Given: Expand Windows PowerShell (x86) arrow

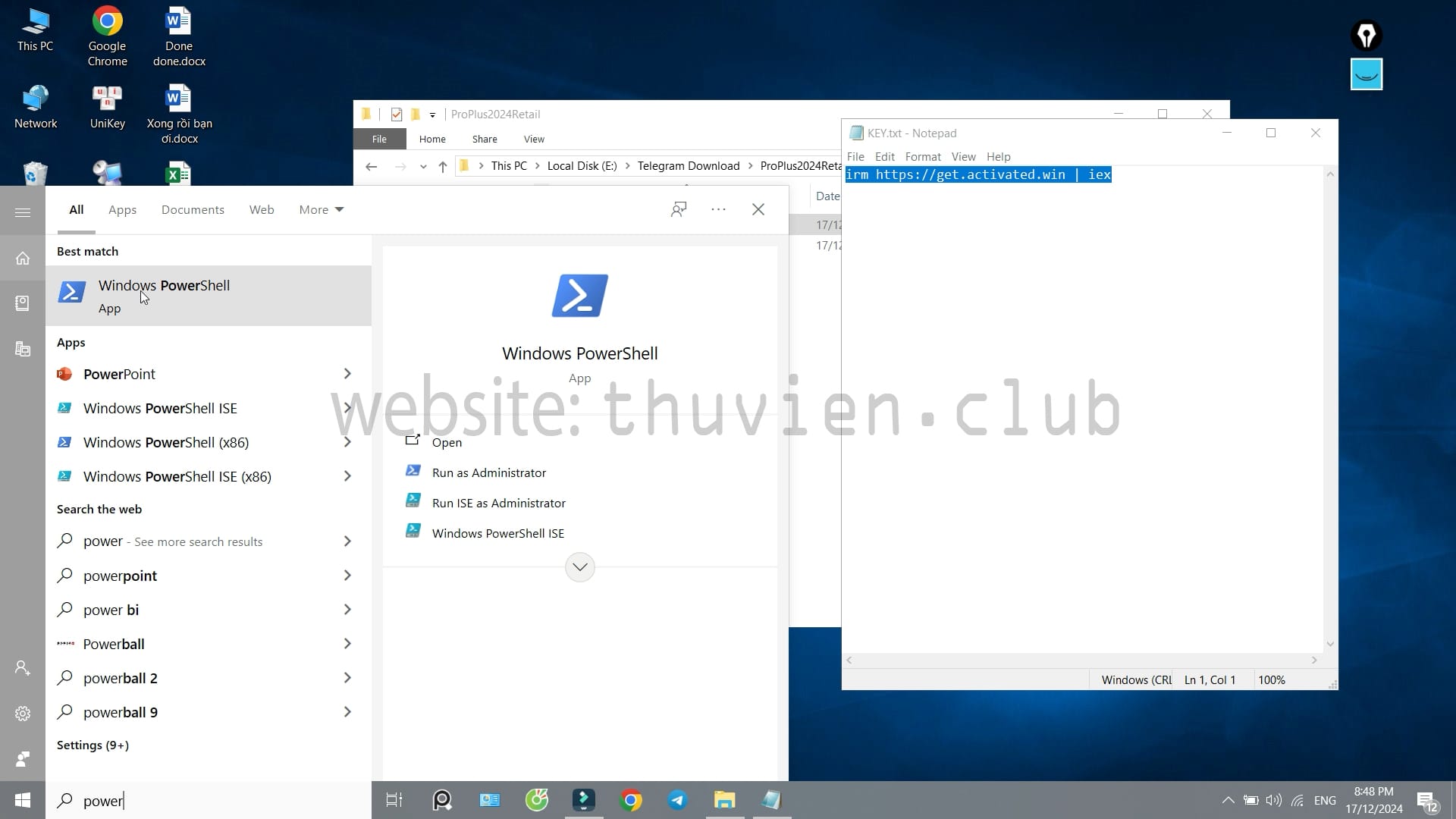Looking at the screenshot, I should click(x=347, y=442).
